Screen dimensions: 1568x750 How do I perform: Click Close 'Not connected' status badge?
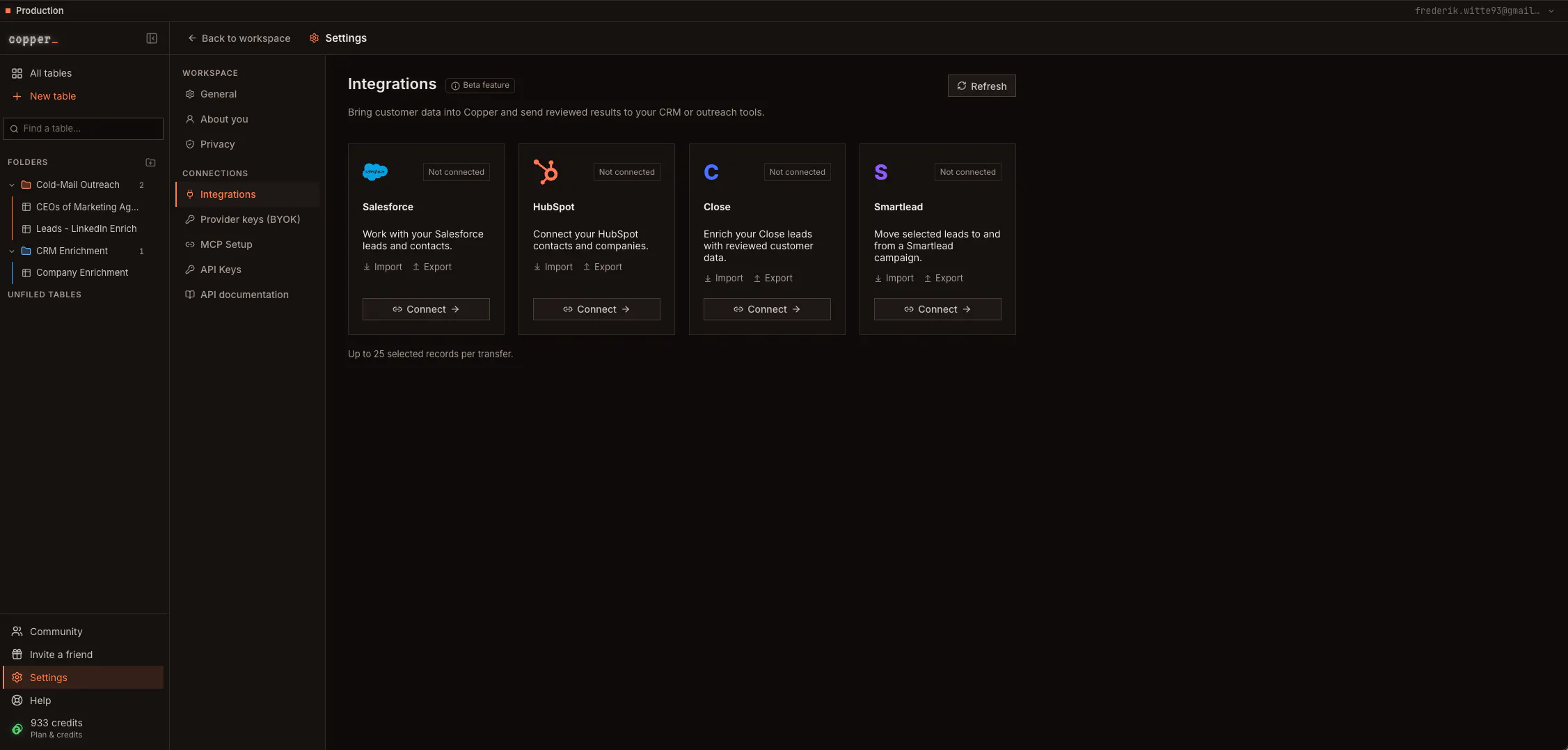[x=798, y=172]
